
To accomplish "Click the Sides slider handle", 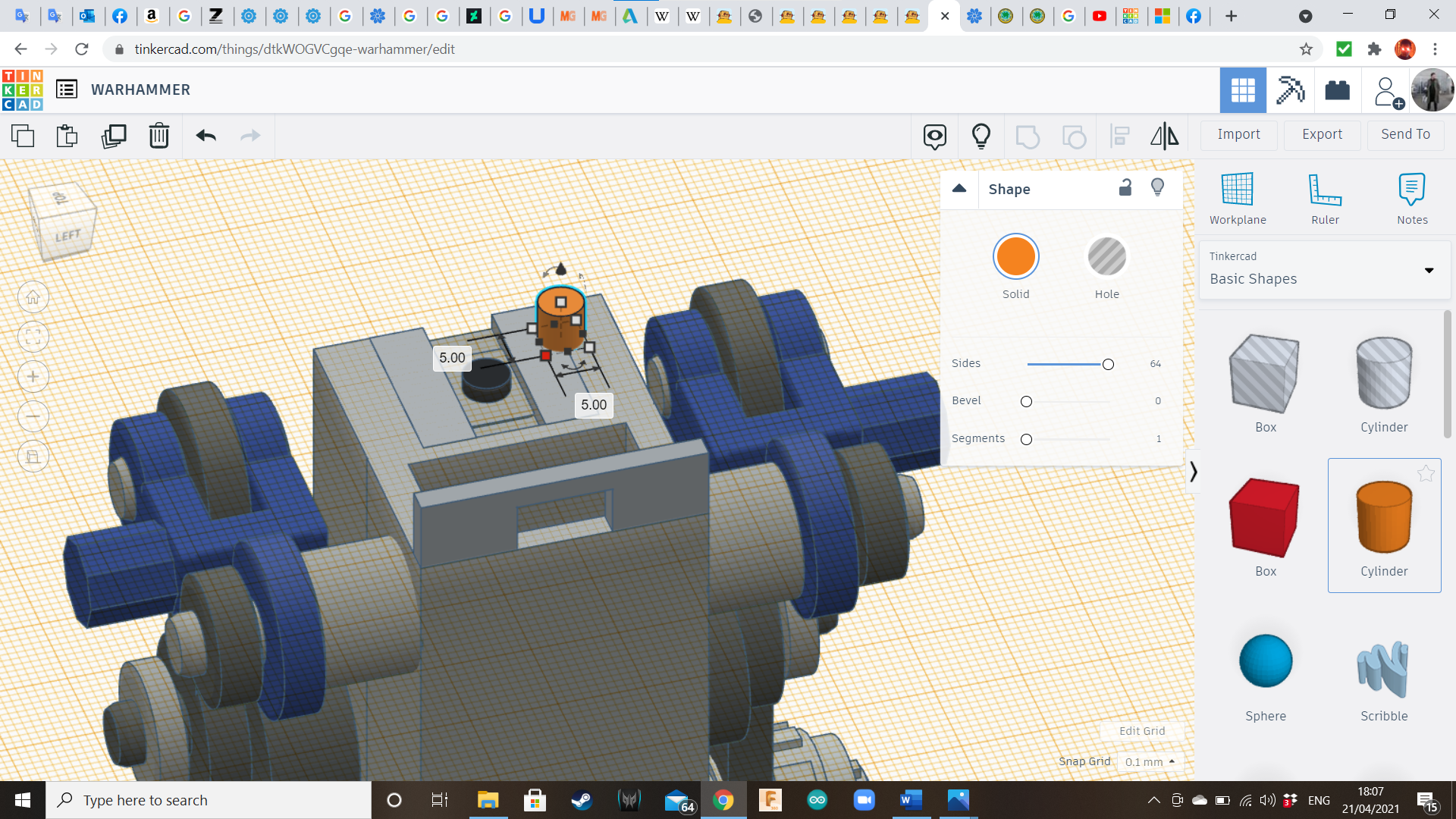I will pyautogui.click(x=1108, y=365).
